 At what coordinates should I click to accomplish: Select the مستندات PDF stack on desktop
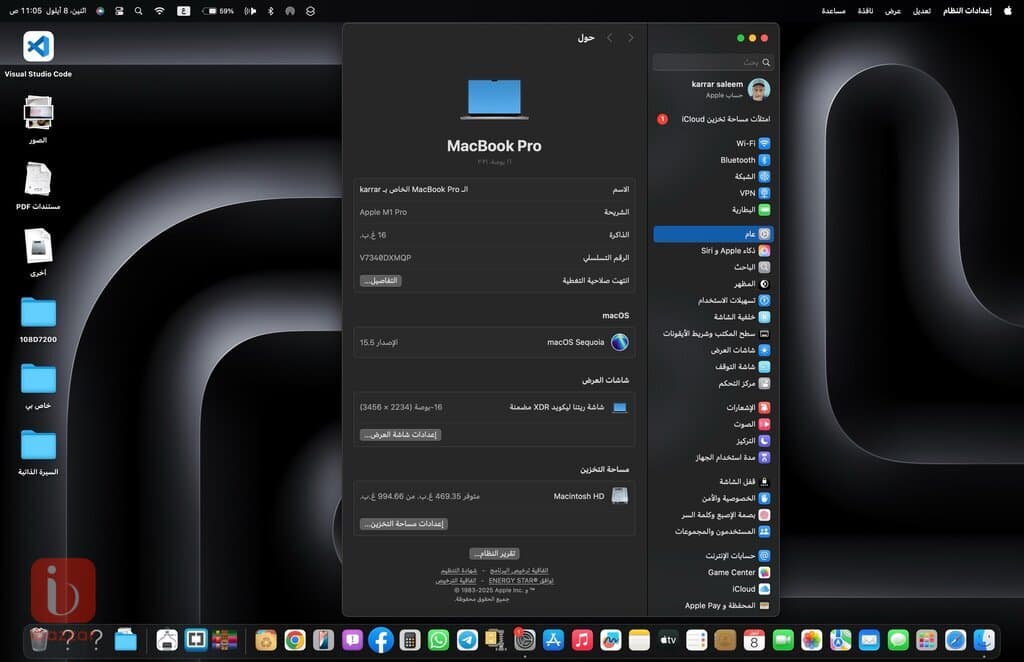pos(38,186)
